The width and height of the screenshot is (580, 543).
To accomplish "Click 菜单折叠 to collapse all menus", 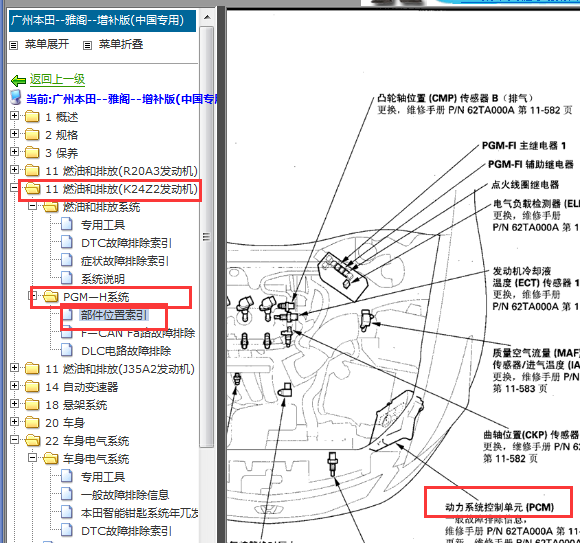I will click(x=121, y=44).
